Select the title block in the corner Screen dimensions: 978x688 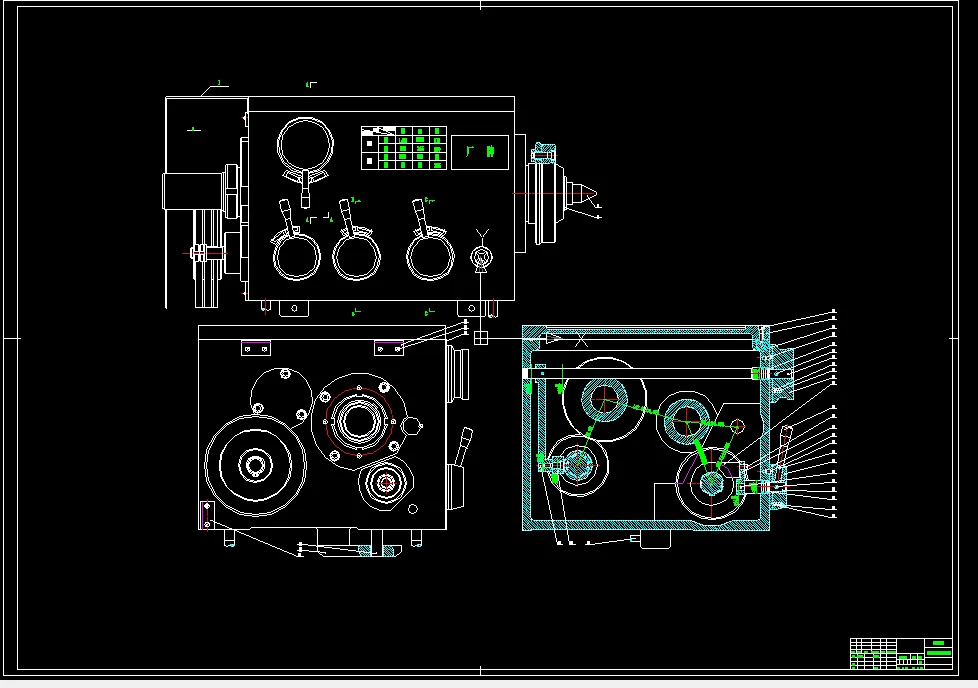tap(901, 653)
